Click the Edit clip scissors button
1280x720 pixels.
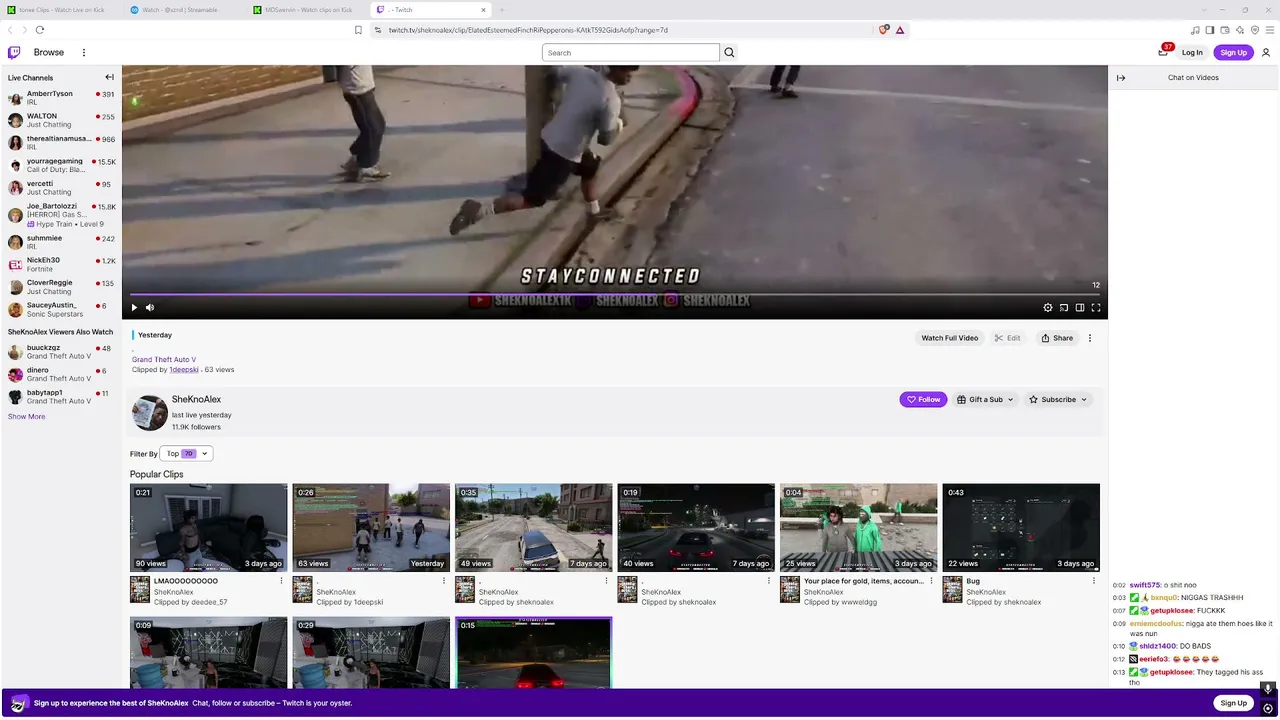click(1007, 338)
